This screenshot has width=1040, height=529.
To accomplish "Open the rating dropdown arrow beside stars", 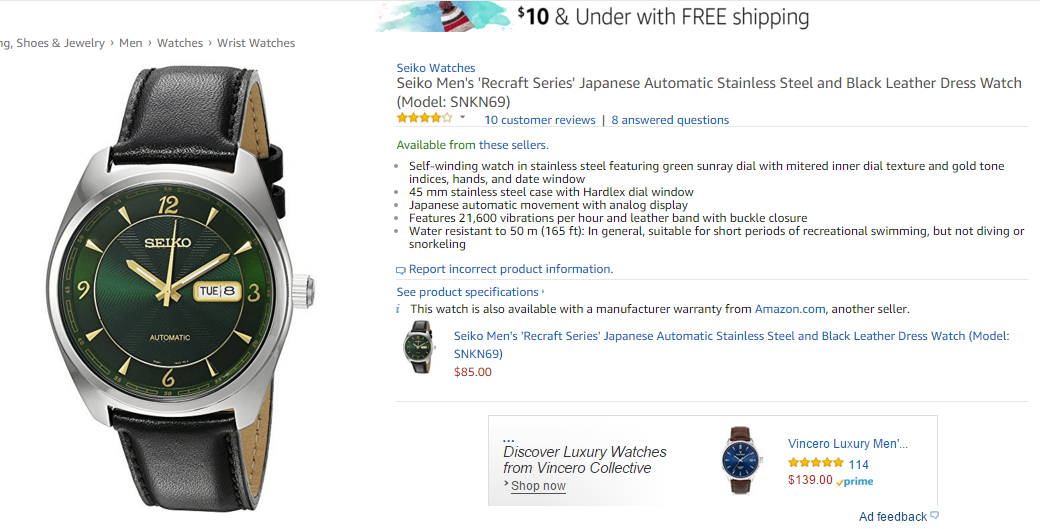I will [462, 117].
